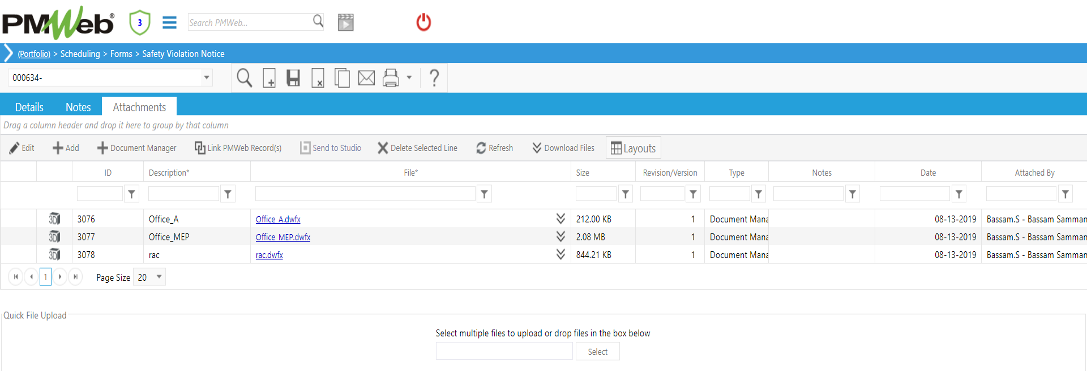Open the rac.dwfx file link

click(x=269, y=254)
